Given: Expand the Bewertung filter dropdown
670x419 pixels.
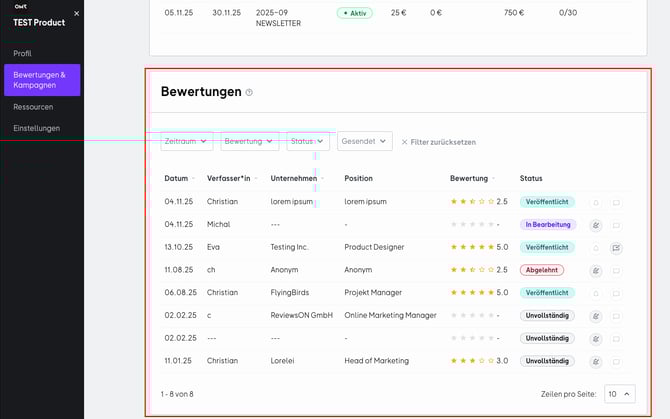Looking at the screenshot, I should click(x=249, y=142).
